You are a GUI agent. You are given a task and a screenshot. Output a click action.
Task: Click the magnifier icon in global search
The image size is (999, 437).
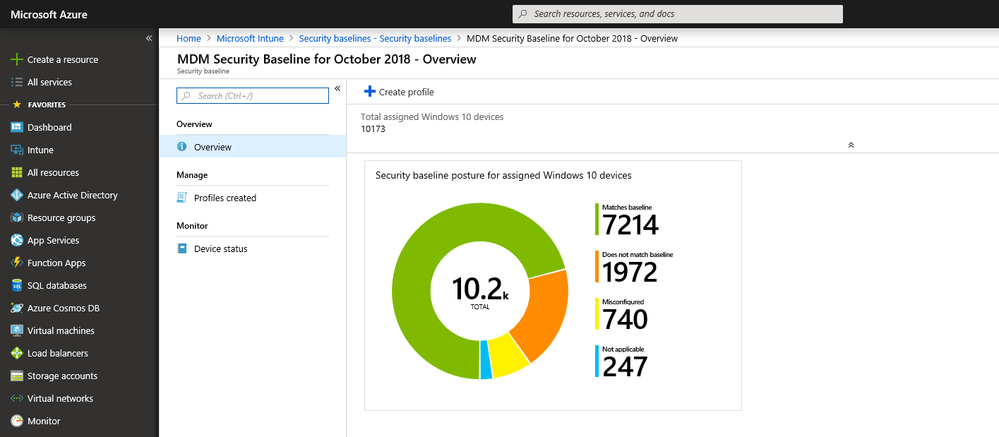[x=523, y=13]
